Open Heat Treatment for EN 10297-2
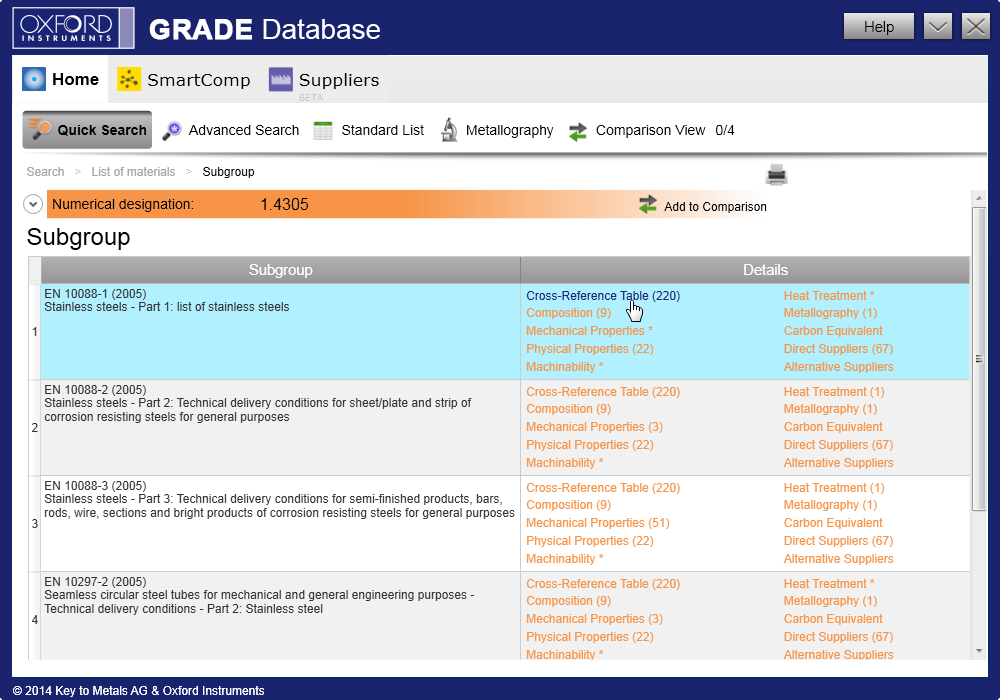This screenshot has height=700, width=1000. pyautogui.click(x=828, y=583)
